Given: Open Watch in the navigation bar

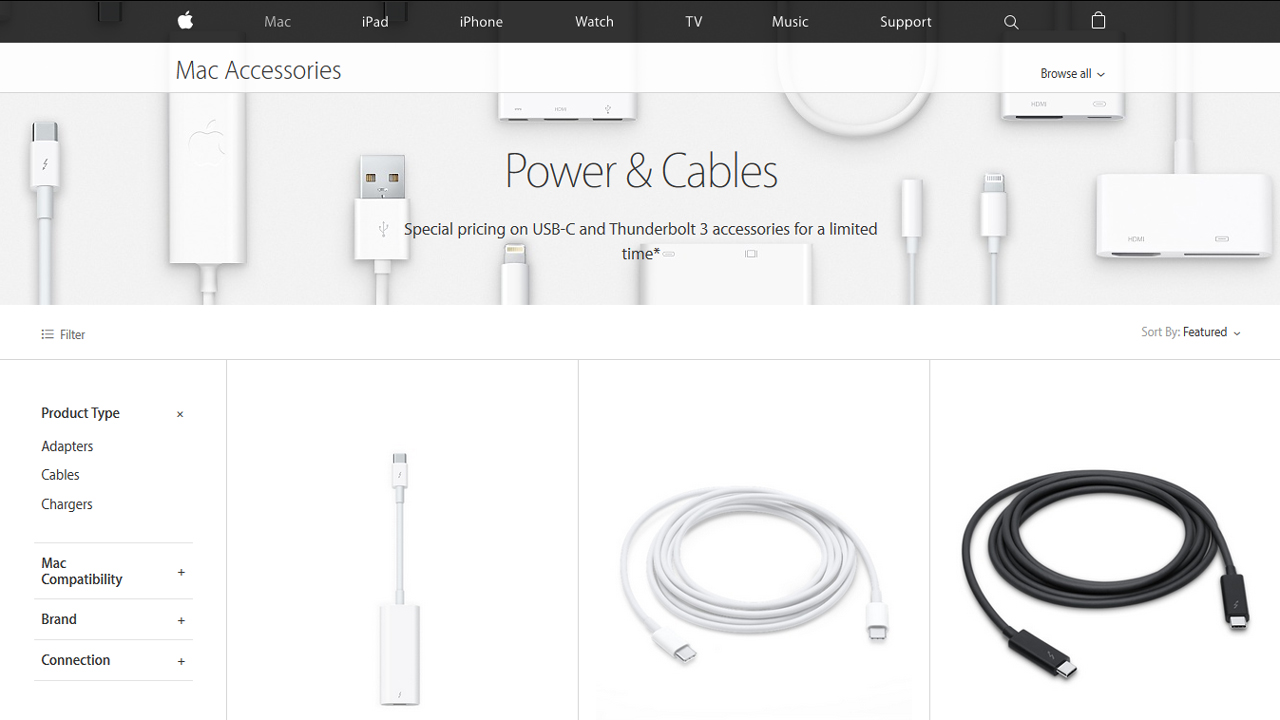Looking at the screenshot, I should 594,22.
